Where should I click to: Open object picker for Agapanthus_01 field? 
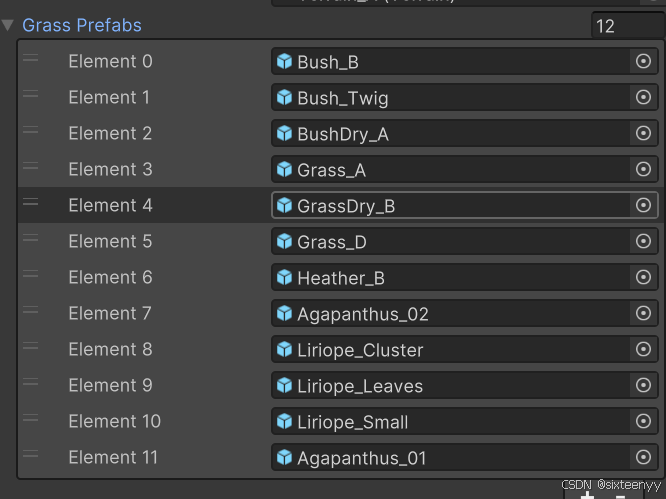643,458
